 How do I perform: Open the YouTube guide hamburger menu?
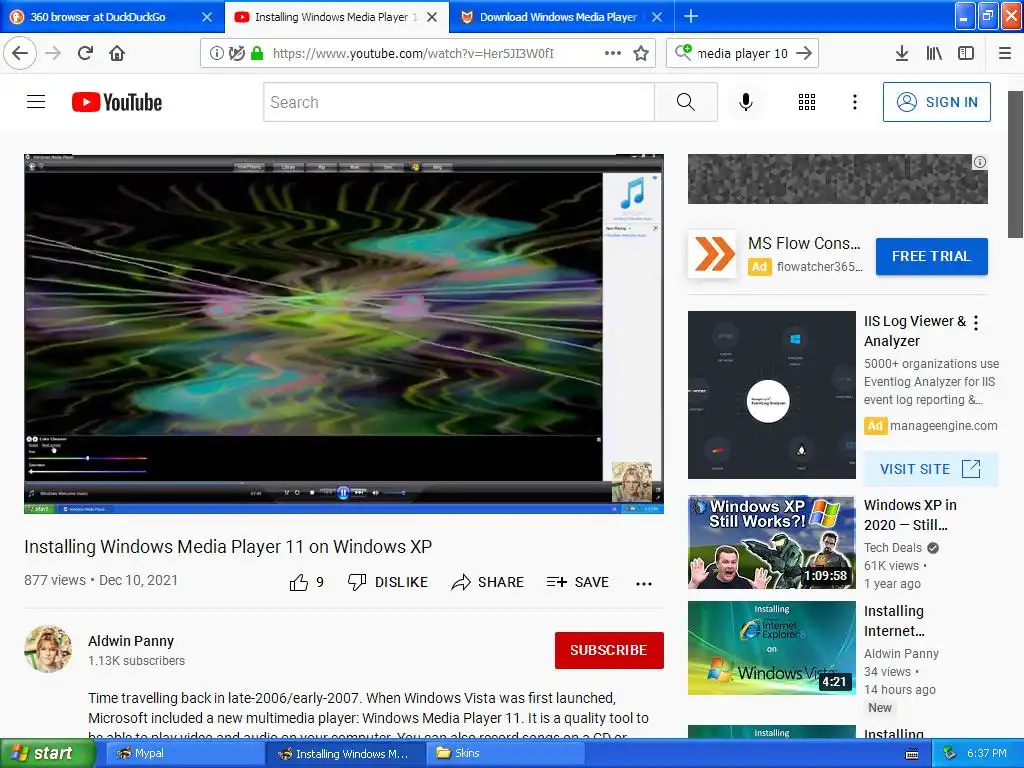point(36,102)
